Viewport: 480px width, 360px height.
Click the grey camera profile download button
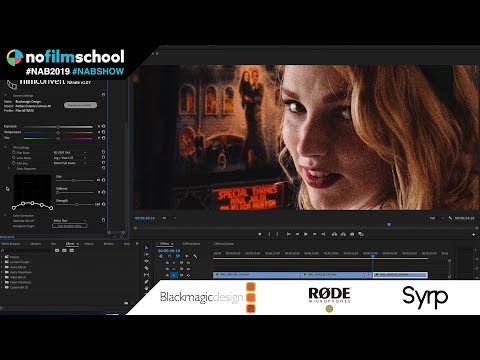(x=80, y=105)
